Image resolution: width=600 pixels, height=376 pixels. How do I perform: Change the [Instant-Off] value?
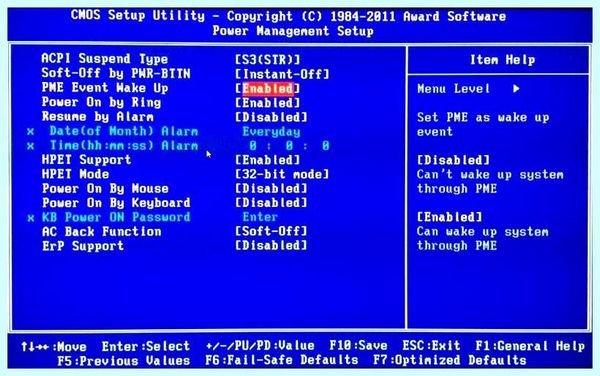[282, 74]
